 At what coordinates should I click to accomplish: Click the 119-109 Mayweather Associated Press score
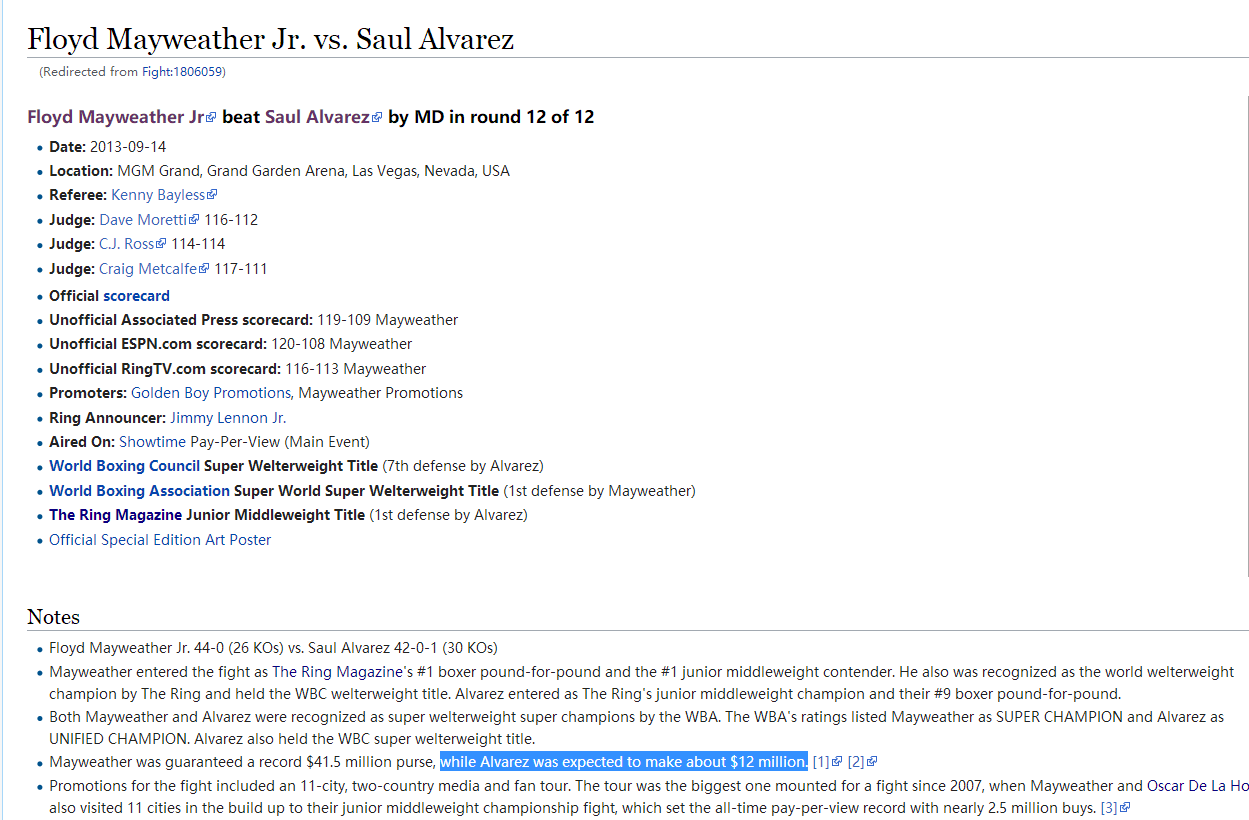coord(387,320)
